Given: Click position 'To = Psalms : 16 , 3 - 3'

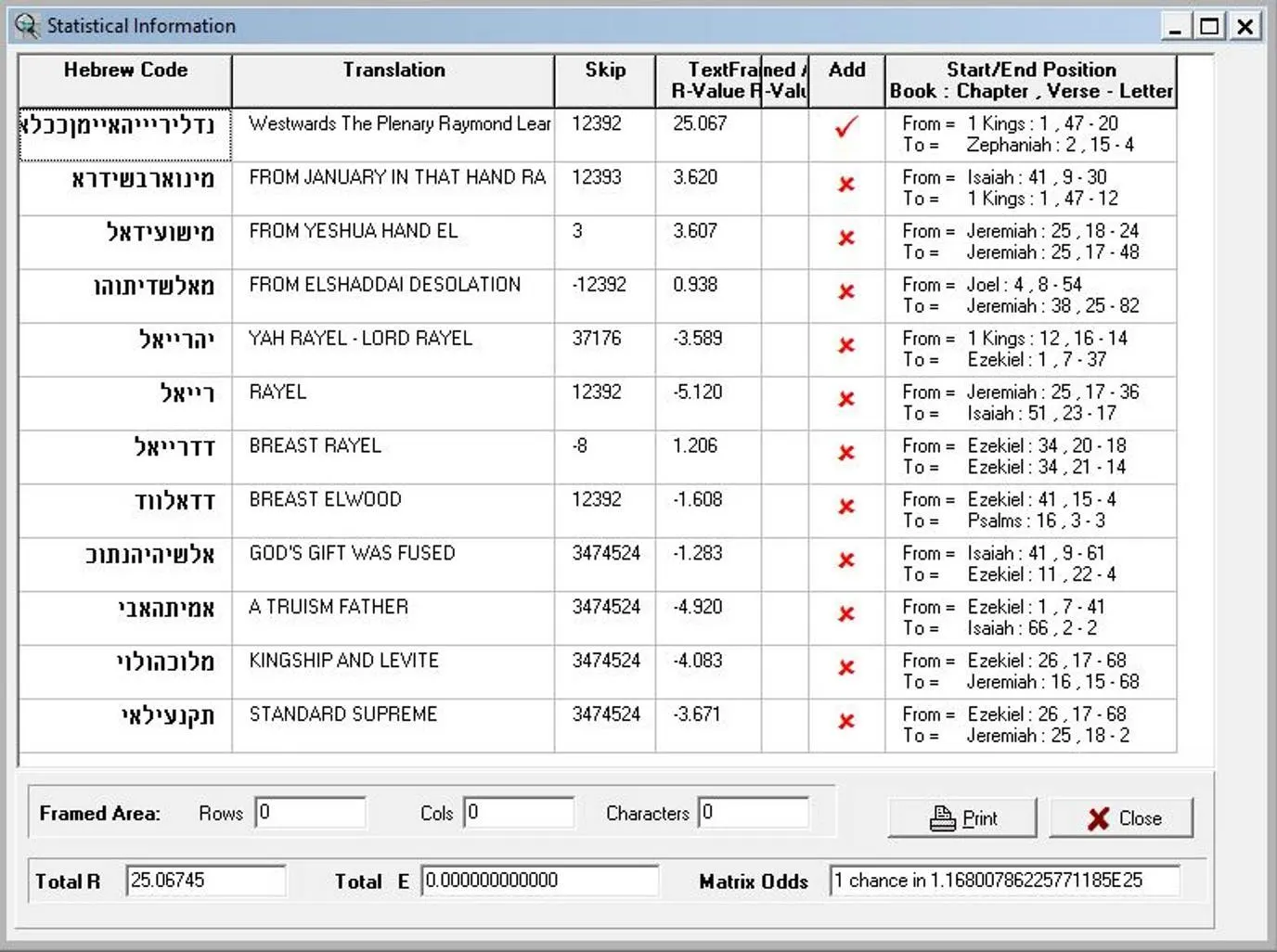Looking at the screenshot, I should (x=1004, y=521).
